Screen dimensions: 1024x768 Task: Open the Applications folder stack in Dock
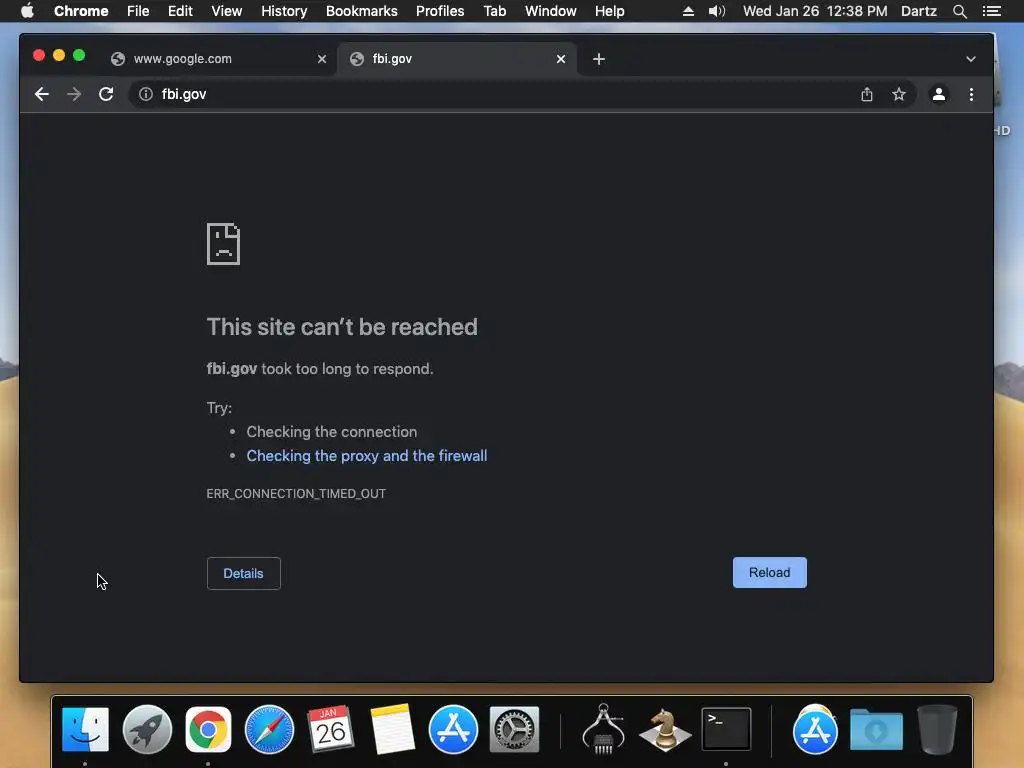(x=815, y=729)
